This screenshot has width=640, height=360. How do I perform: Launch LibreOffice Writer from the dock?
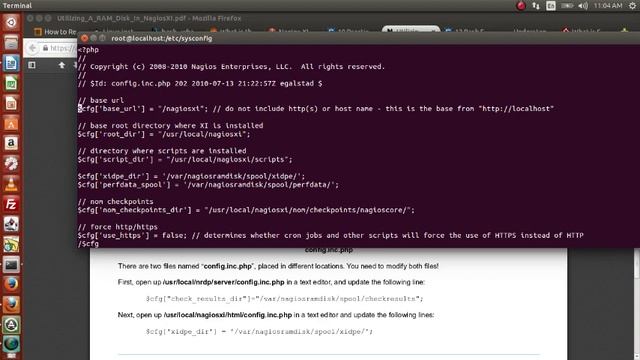[x=11, y=63]
